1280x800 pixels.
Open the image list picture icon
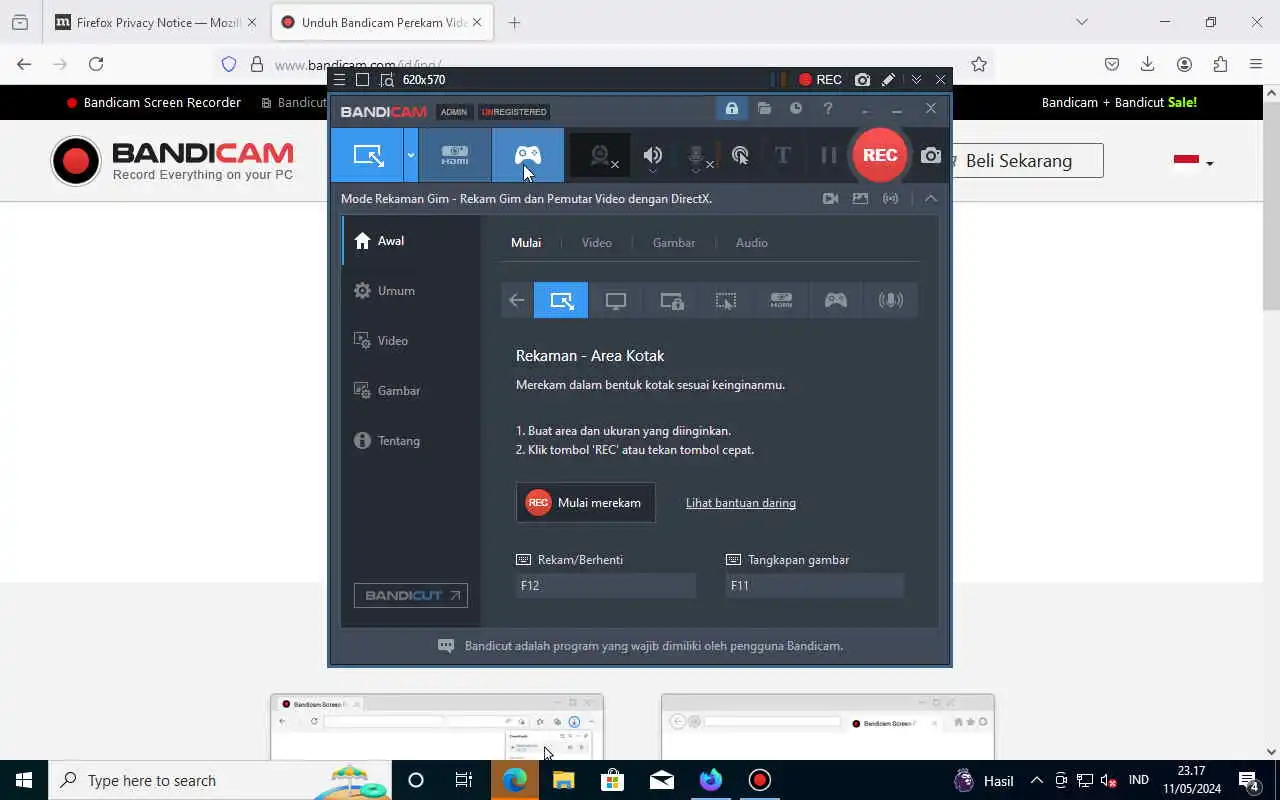[x=860, y=198]
